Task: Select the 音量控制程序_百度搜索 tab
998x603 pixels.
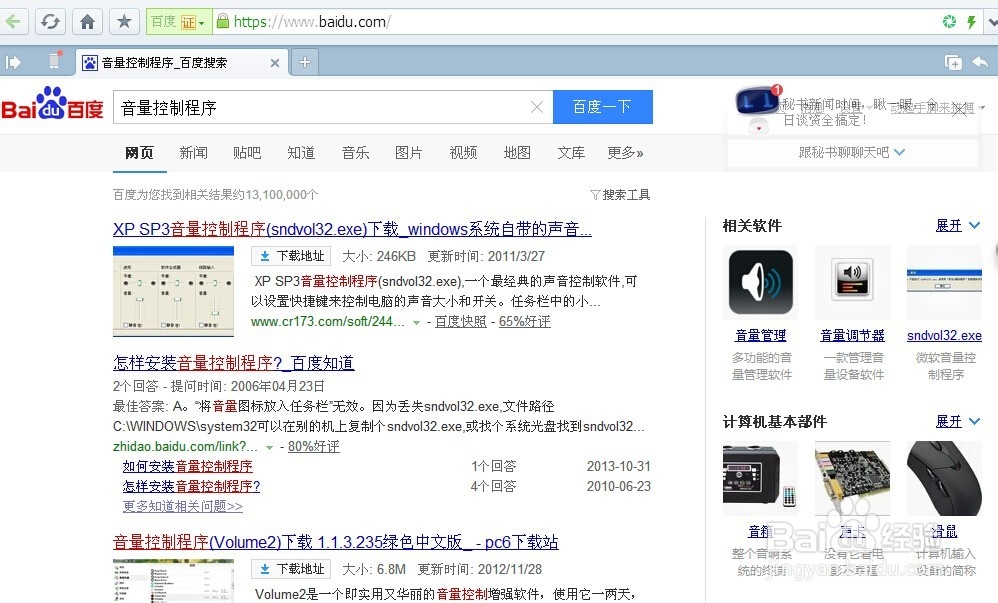Action: pyautogui.click(x=181, y=62)
